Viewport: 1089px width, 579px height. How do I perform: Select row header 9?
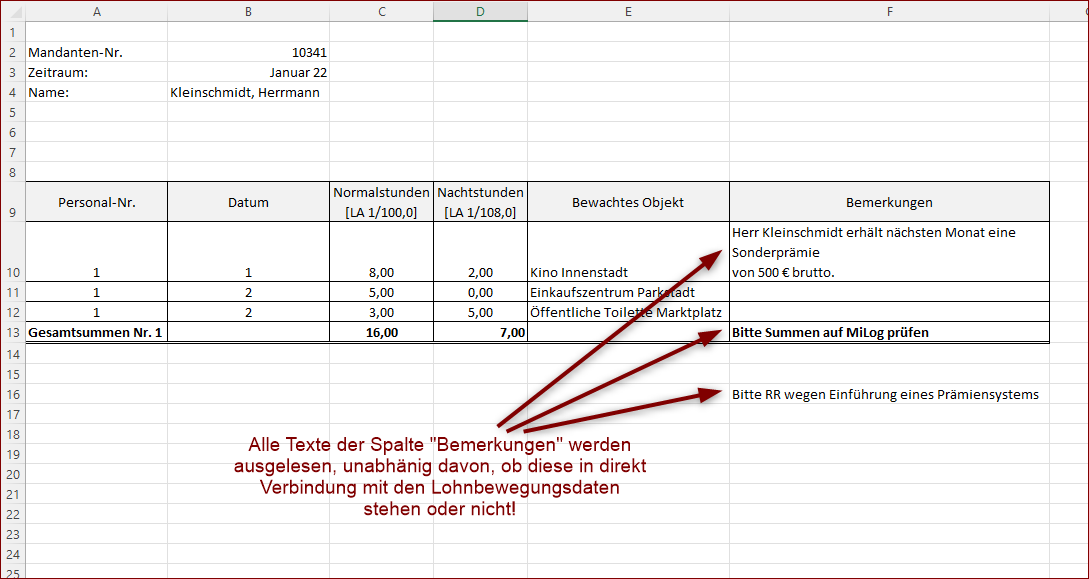point(13,202)
